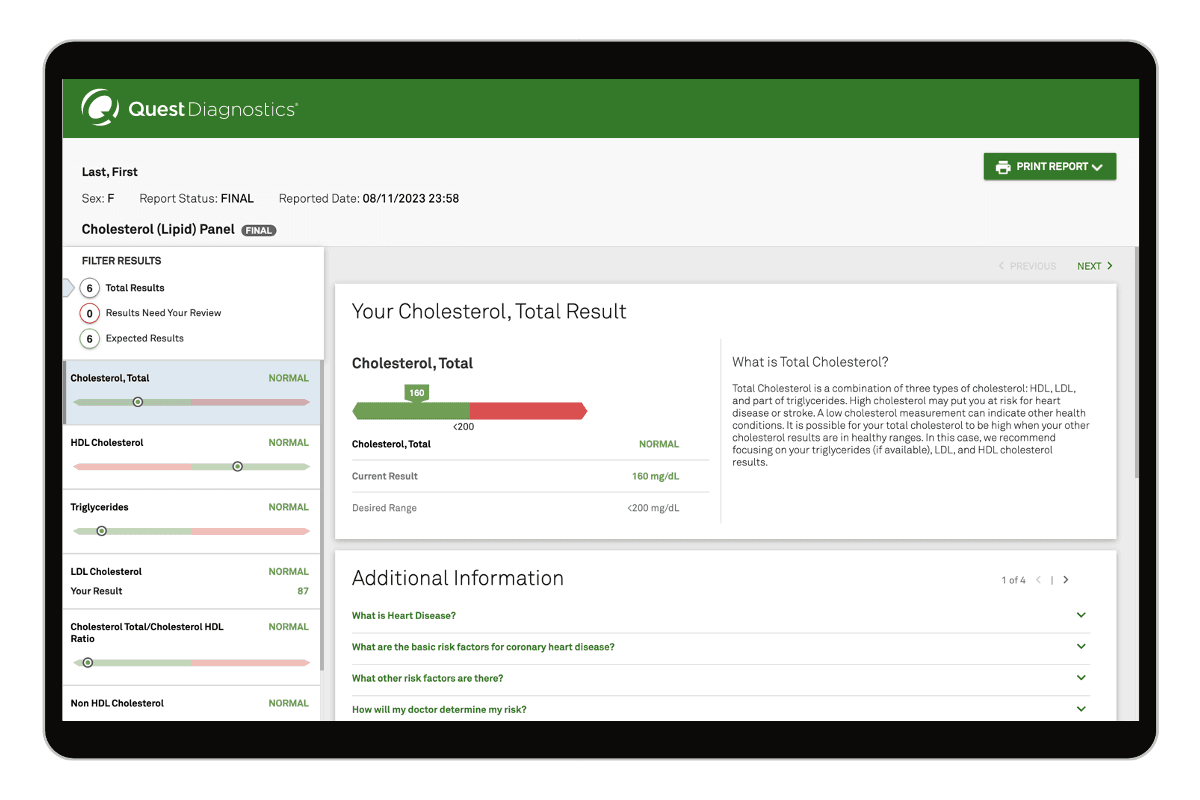Screen dimensions: 1200x800
Task: Filter by Total Results circle
Action: (90, 288)
